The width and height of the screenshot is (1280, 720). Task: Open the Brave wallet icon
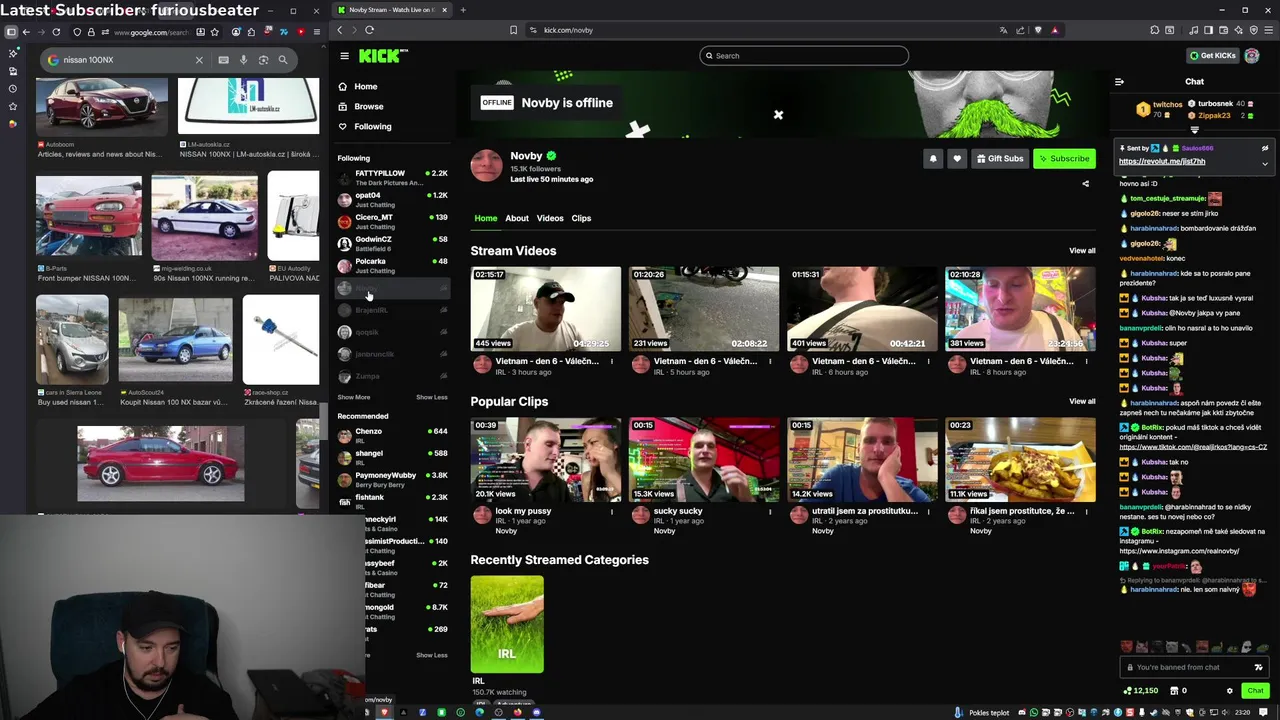pos(1223,30)
